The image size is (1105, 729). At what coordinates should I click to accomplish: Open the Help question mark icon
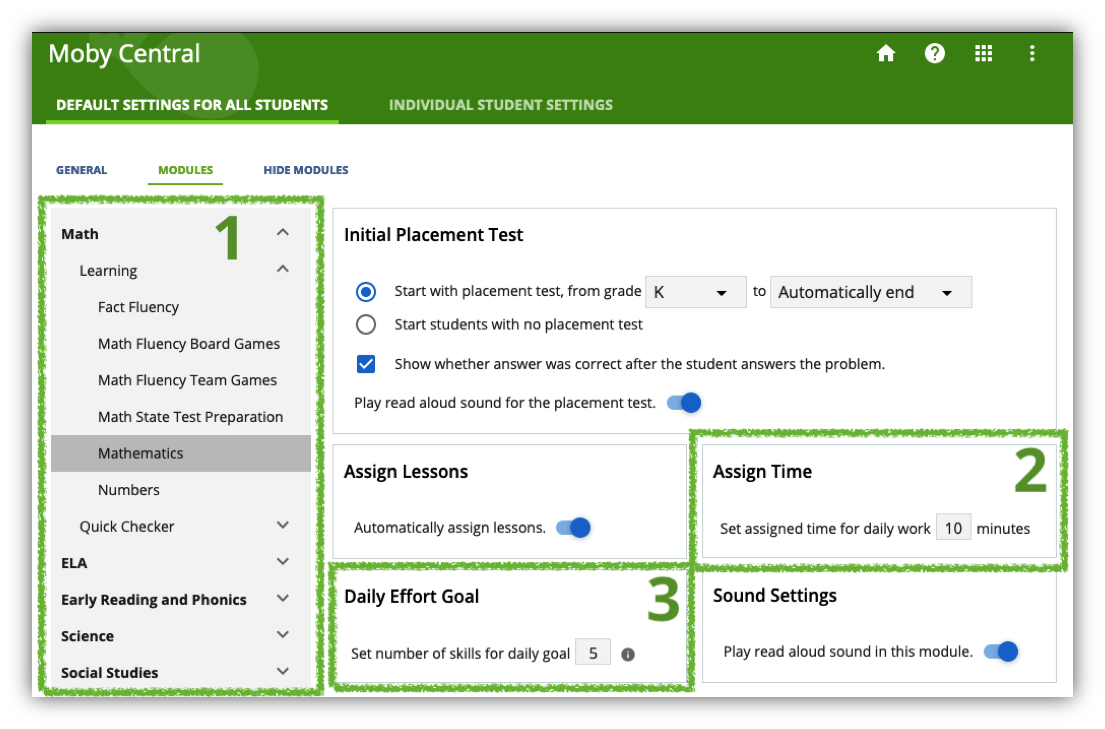[935, 53]
